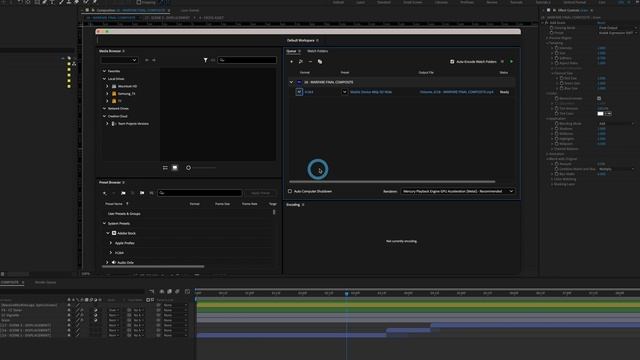Click the Preset Browser horizontal scrollbar

tap(153, 267)
